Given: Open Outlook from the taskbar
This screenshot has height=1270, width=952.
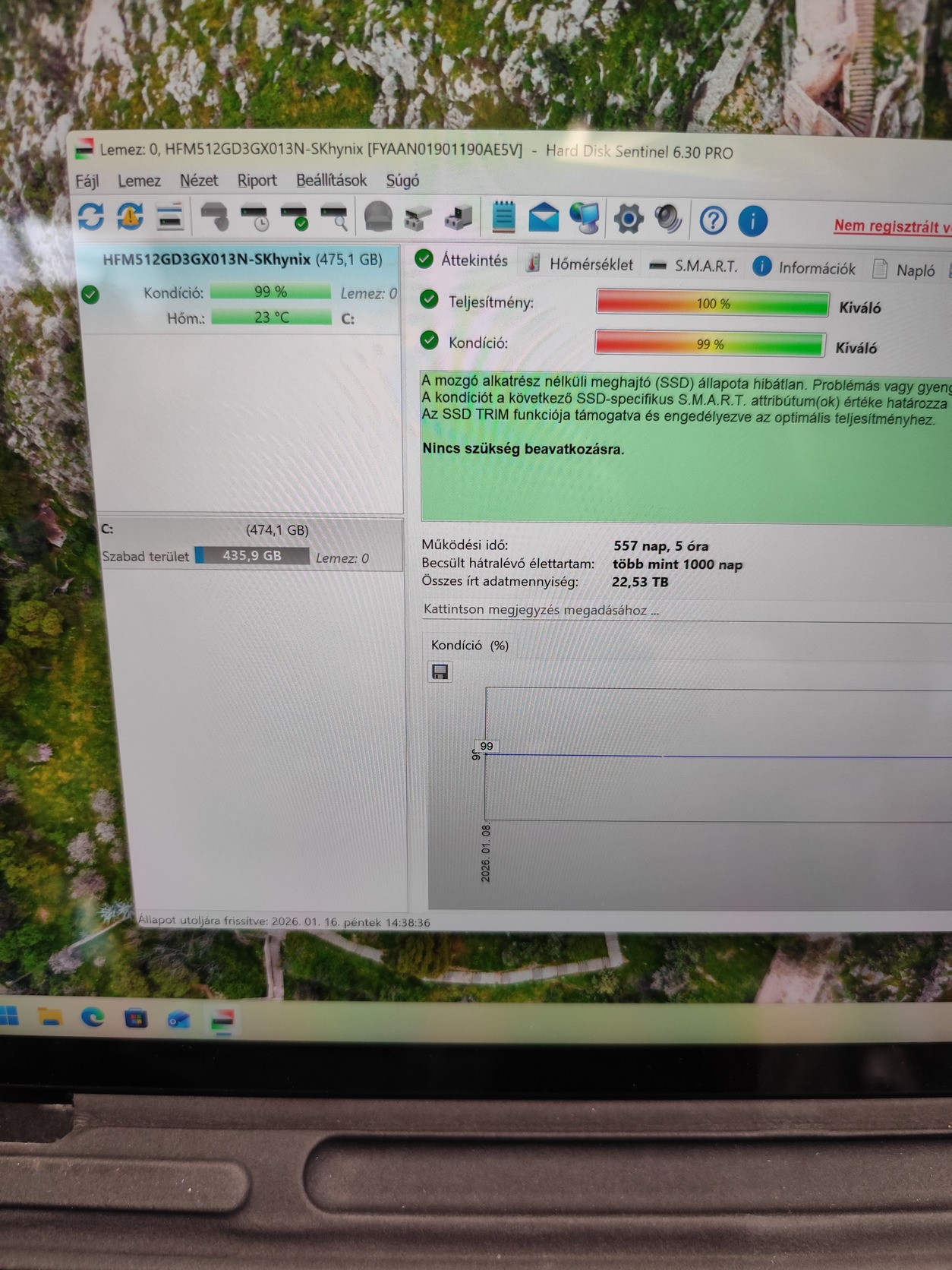Looking at the screenshot, I should point(179,1019).
